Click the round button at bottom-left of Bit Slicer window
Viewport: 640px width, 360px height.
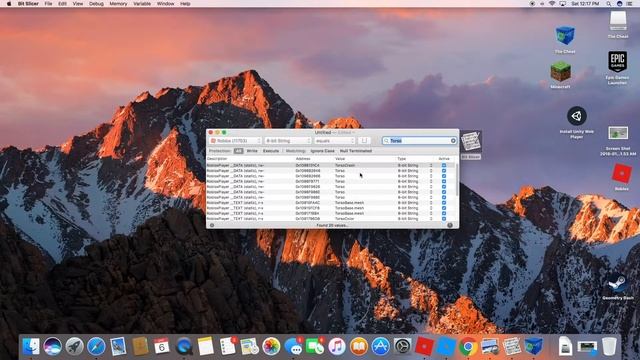[x=212, y=225]
